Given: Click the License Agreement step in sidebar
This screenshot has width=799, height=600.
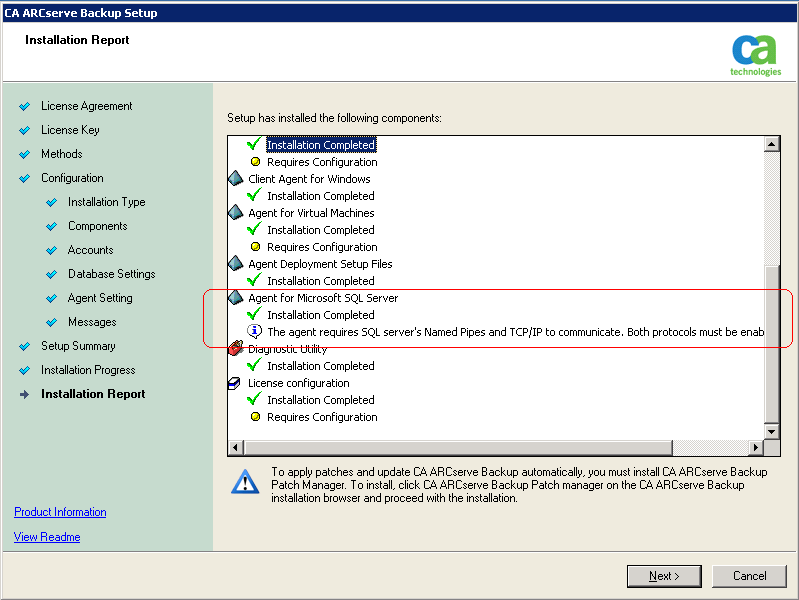Looking at the screenshot, I should tap(86, 106).
